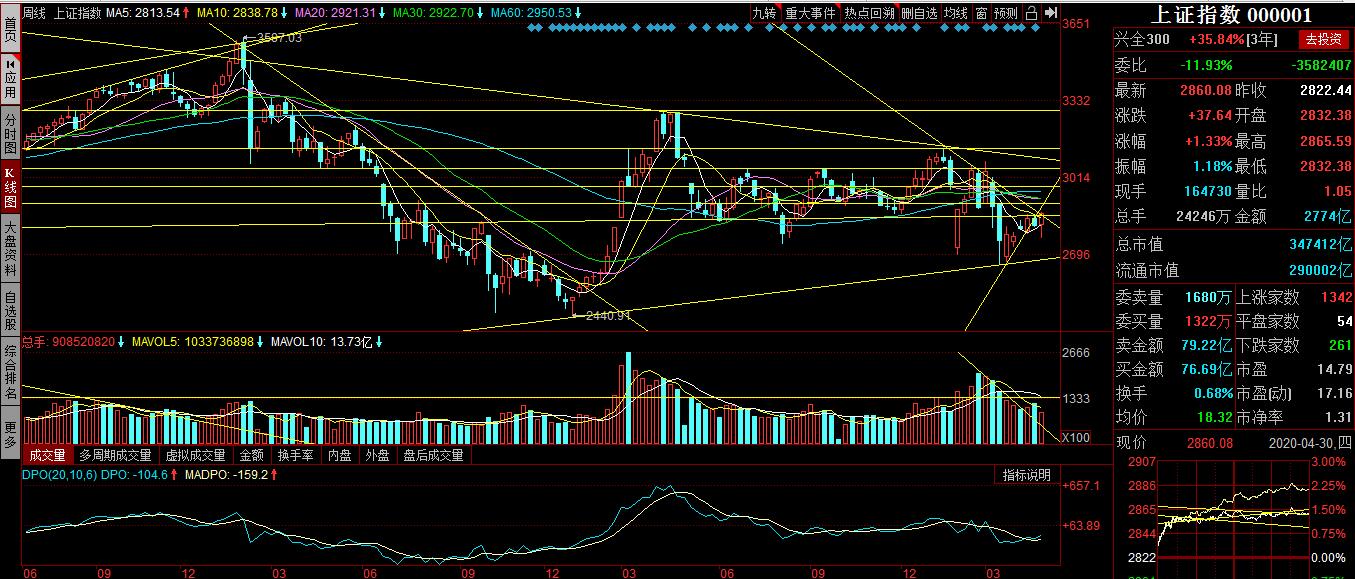Click the 涨幅 +1.33% value
The image size is (1355, 579).
(x=1208, y=141)
